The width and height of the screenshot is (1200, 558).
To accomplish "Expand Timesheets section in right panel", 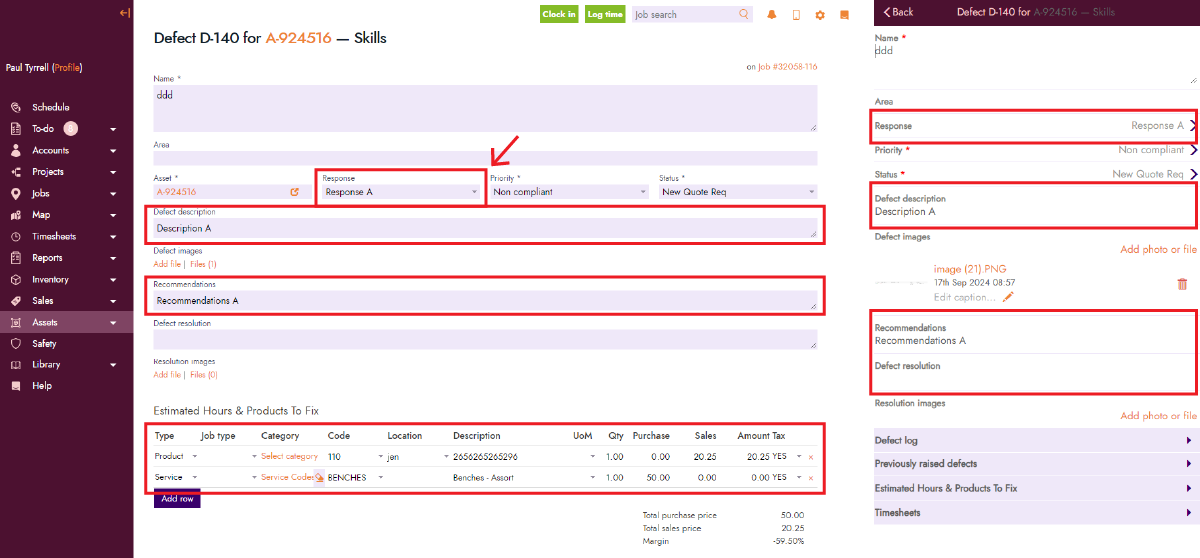I will tap(1034, 513).
